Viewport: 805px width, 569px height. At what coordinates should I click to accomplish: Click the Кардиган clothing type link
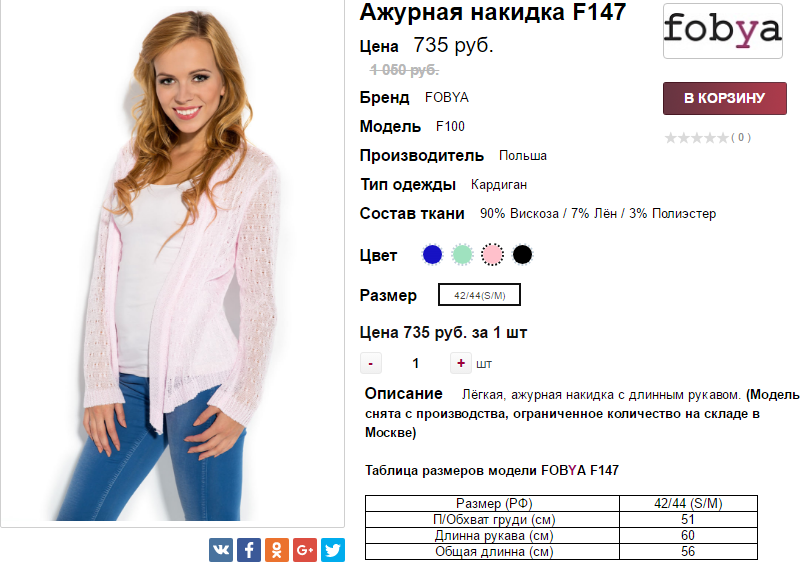coord(499,185)
